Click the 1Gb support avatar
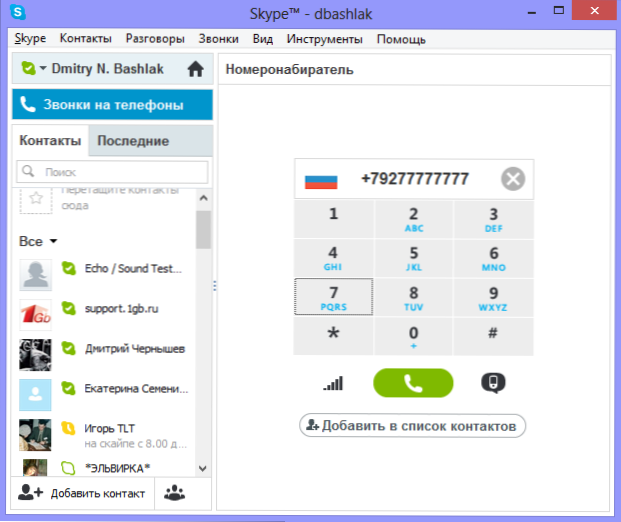 click(x=35, y=315)
